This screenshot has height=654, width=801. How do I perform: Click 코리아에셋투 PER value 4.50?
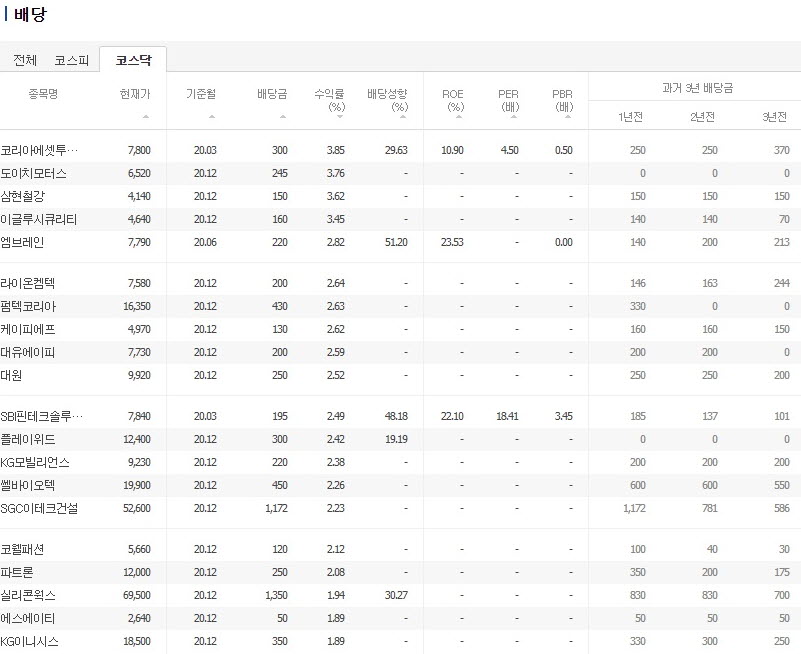[x=509, y=150]
